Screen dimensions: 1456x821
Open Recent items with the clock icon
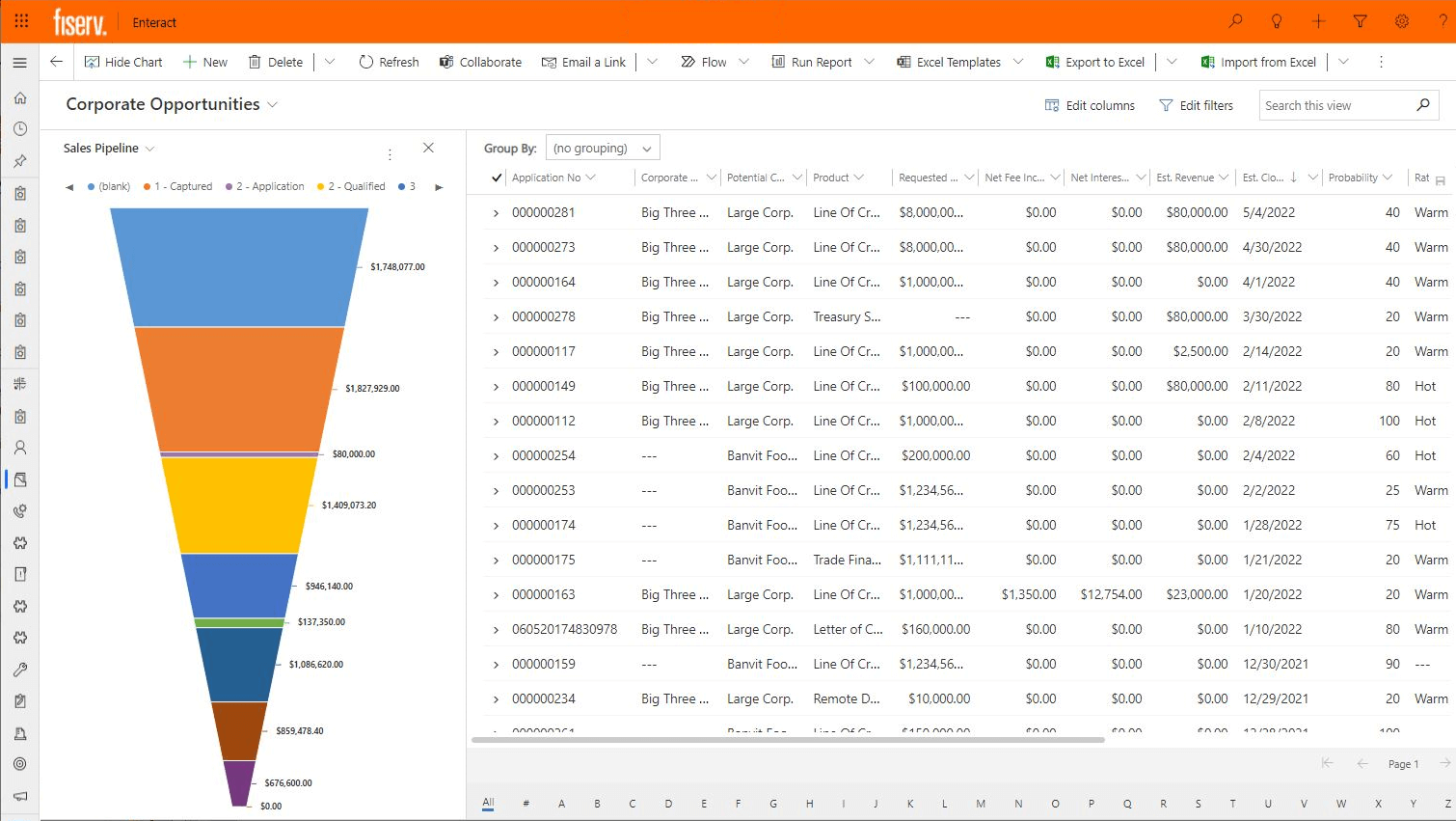19,128
